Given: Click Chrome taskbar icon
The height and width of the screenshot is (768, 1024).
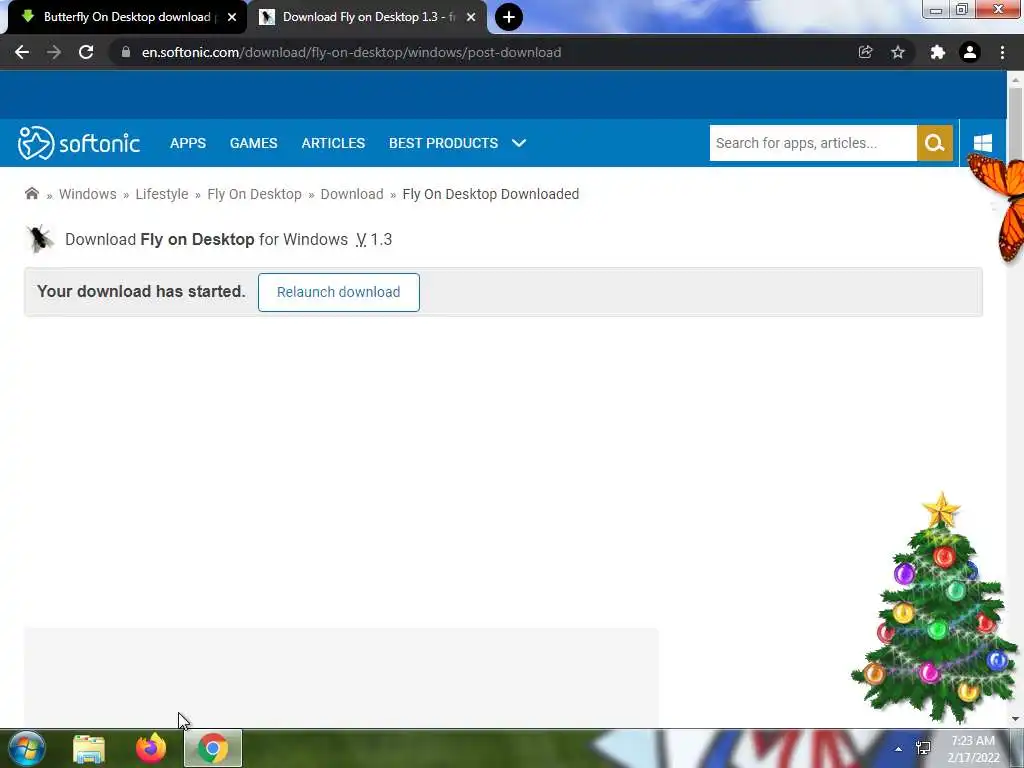Looking at the screenshot, I should [213, 748].
